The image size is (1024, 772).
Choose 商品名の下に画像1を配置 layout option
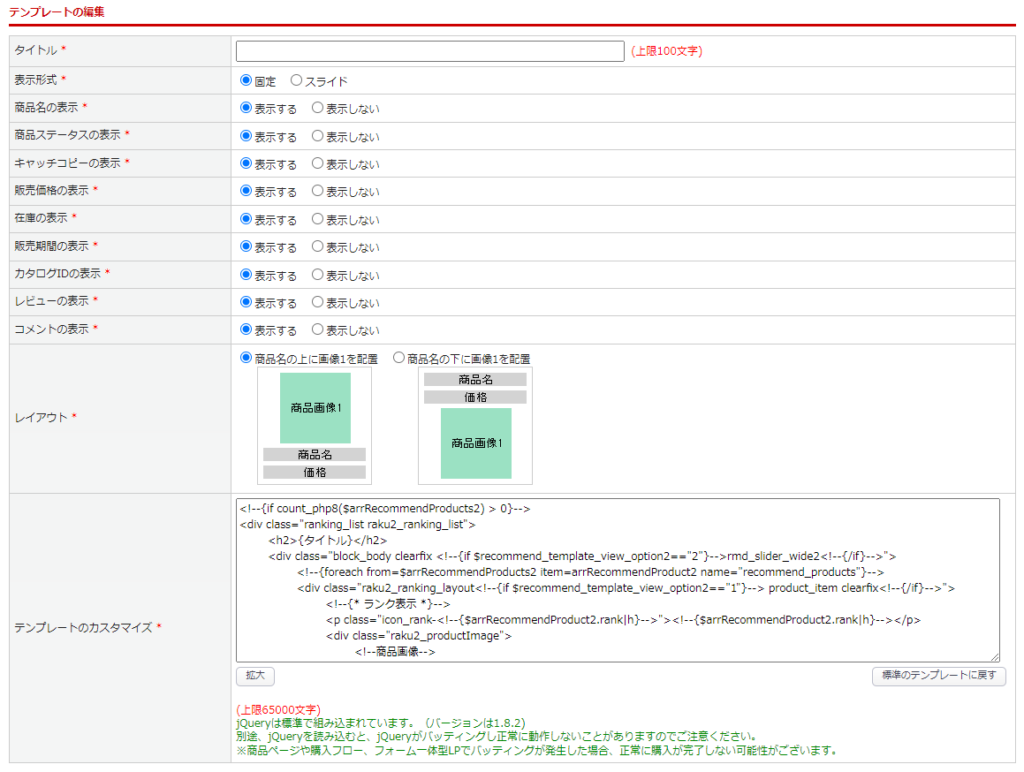(399, 357)
